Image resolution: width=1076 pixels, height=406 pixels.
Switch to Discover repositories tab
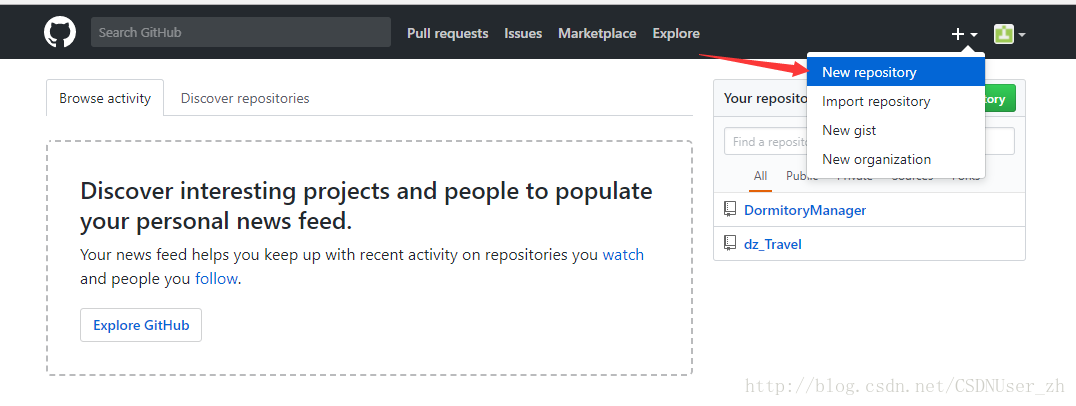245,98
